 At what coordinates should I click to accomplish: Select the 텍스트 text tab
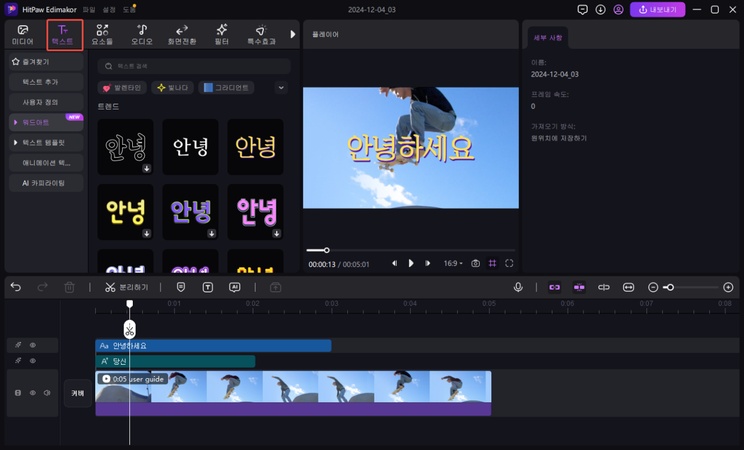coord(65,35)
